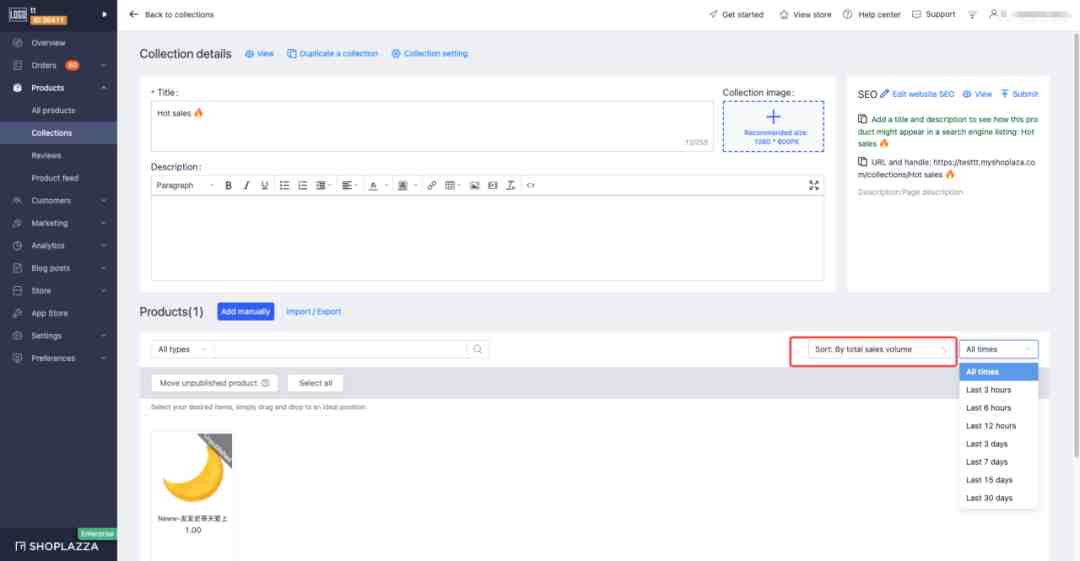Open the indent options icon
Viewport: 1080px width, 561px height.
(322, 185)
